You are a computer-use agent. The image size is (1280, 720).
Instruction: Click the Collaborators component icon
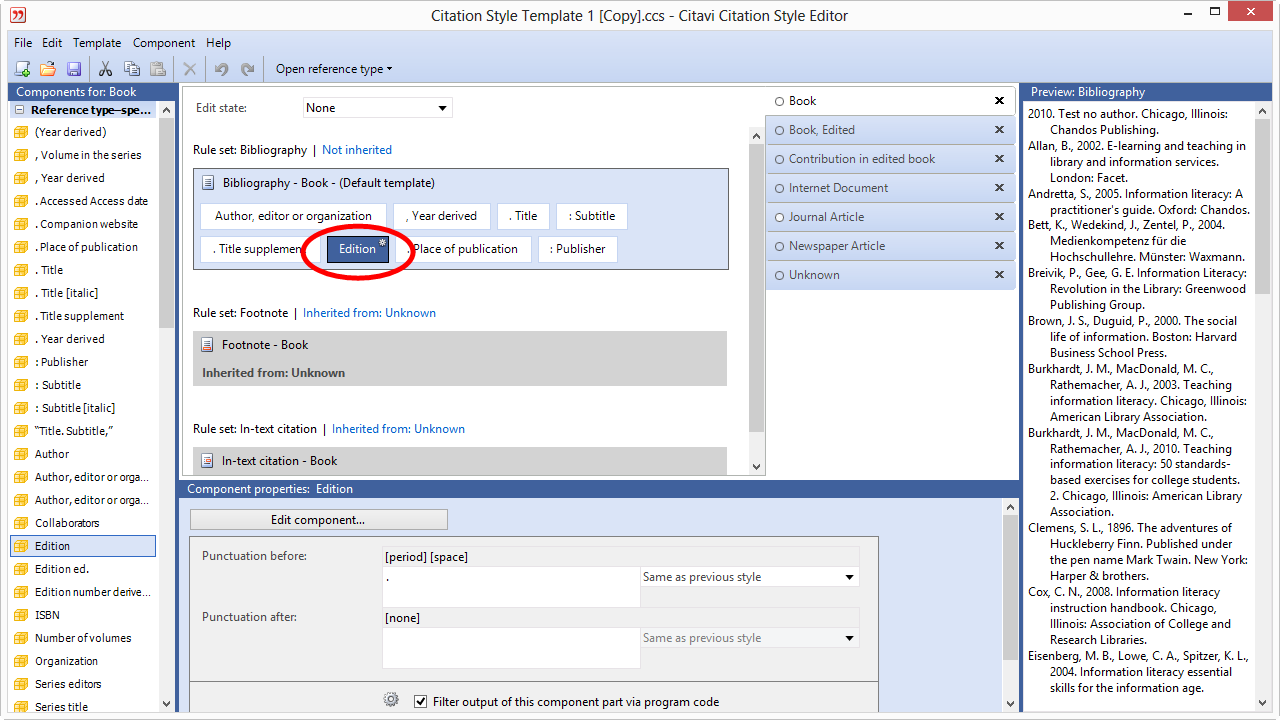(x=21, y=523)
